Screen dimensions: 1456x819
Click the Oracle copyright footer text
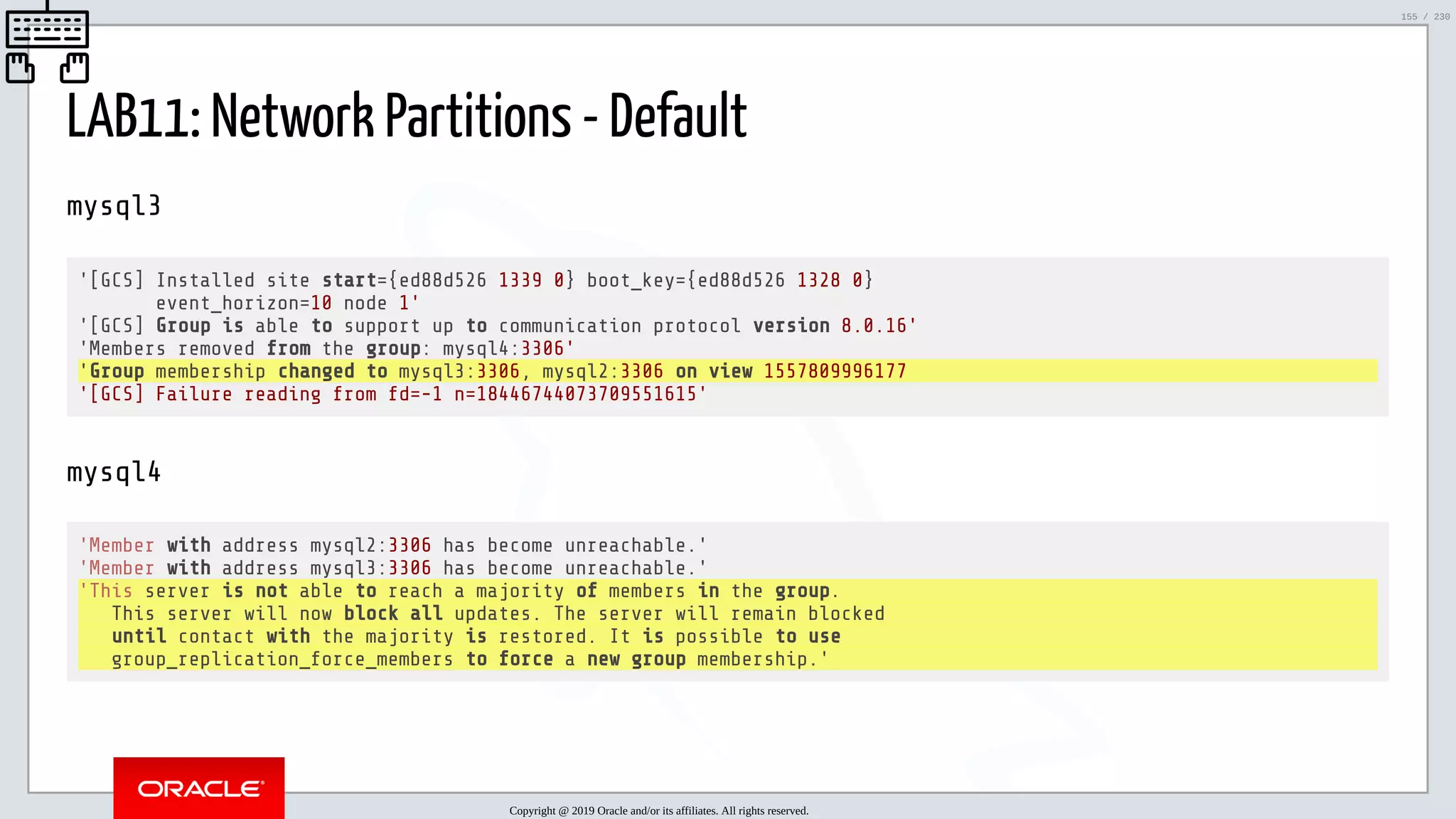coord(659,810)
